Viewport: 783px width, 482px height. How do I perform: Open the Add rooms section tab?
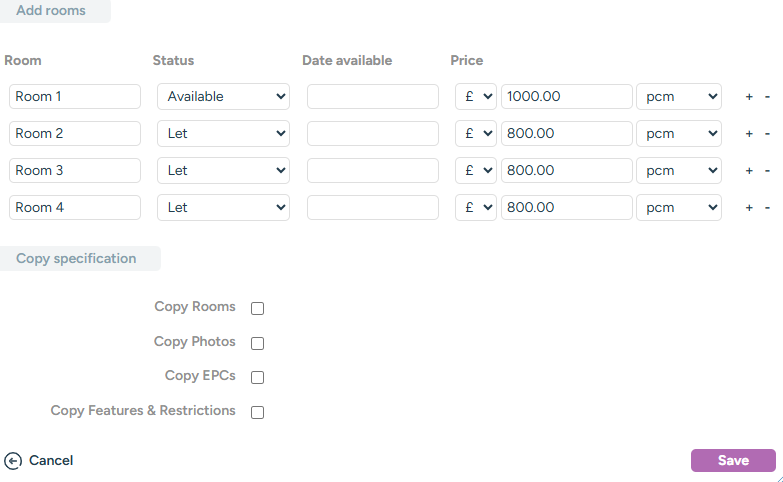(51, 11)
